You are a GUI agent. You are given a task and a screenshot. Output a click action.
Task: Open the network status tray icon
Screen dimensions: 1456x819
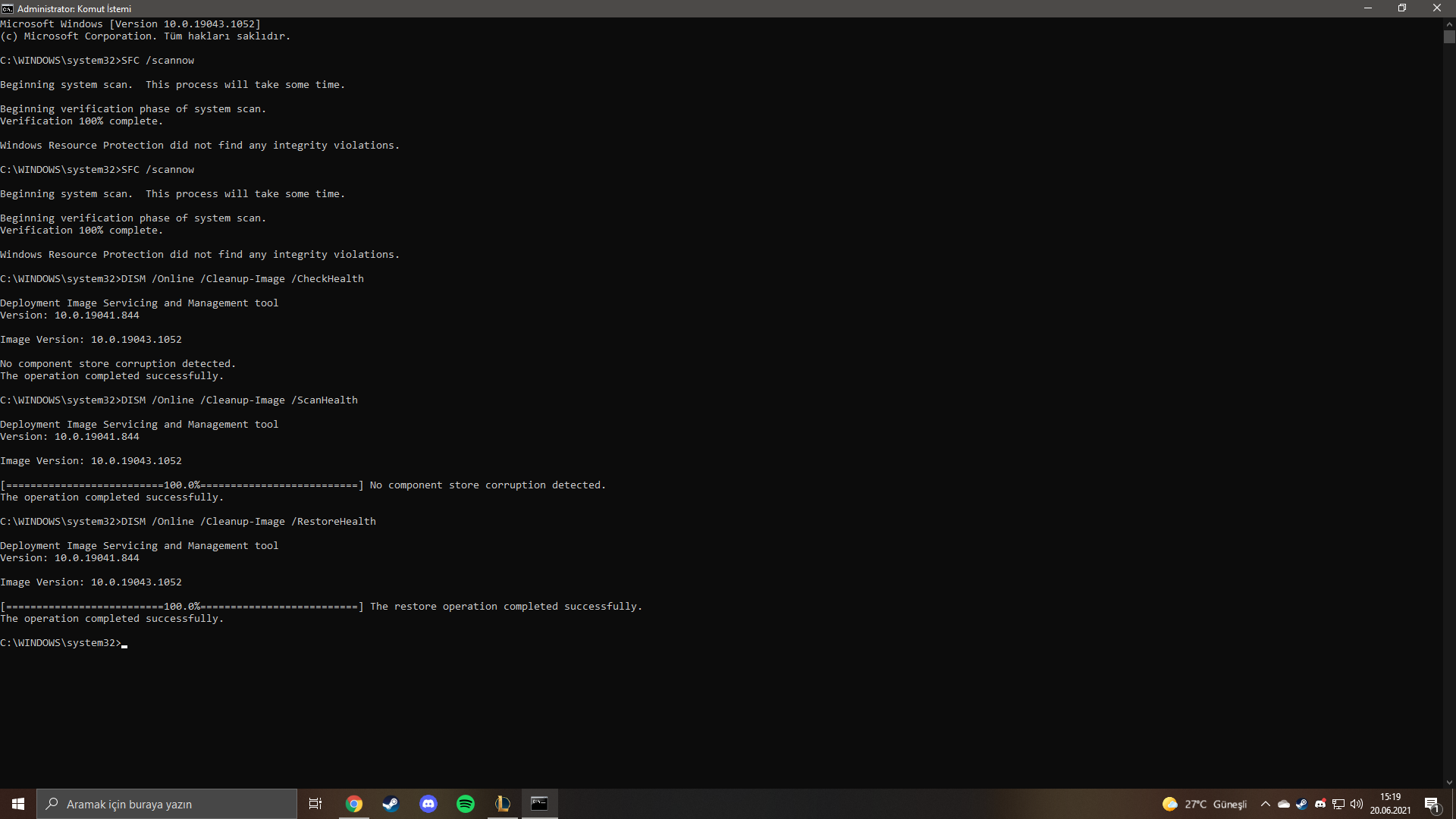point(1338,804)
